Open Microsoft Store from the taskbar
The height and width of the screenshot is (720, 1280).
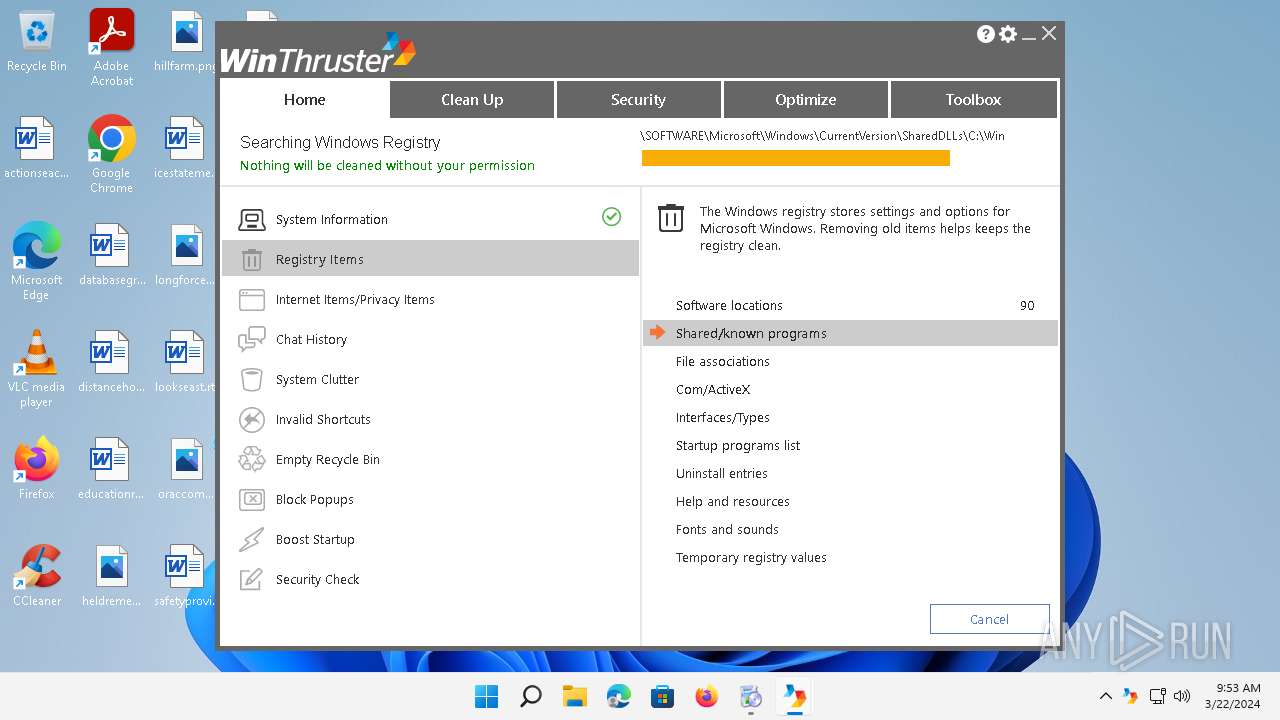click(663, 696)
